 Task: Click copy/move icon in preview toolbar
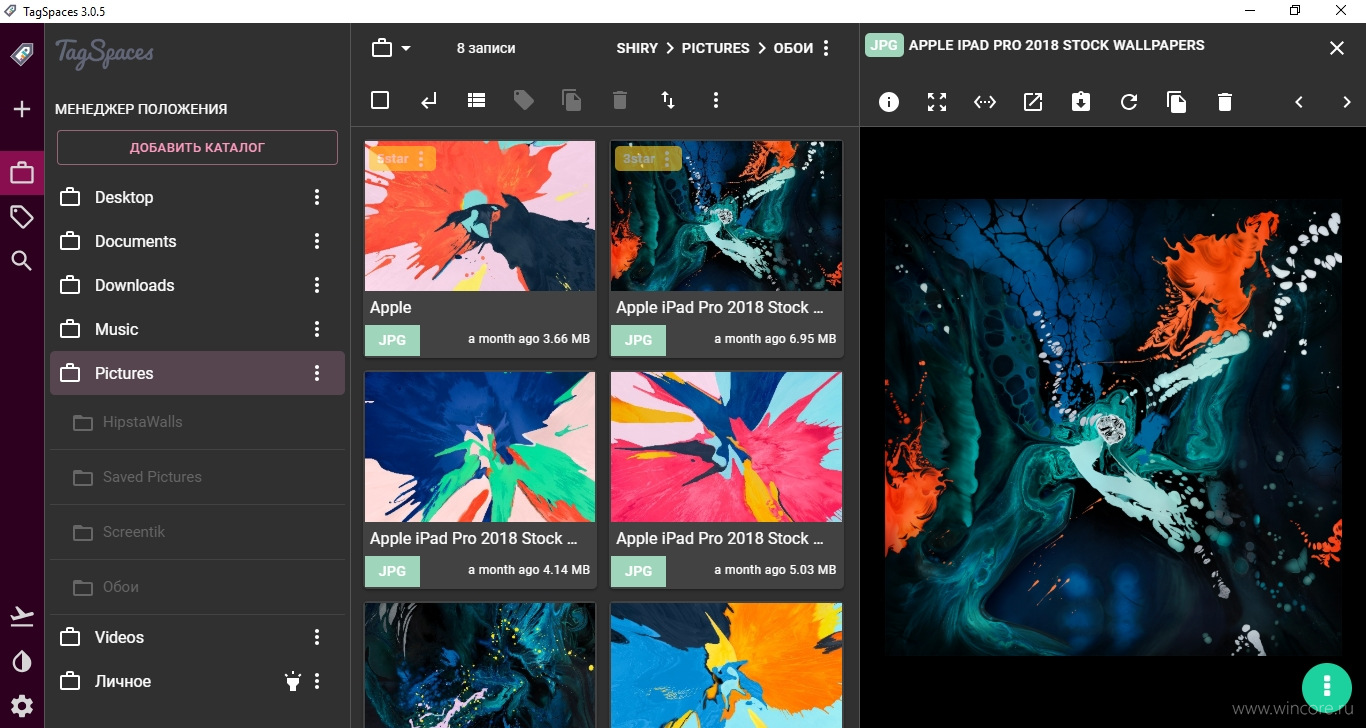pos(1177,102)
